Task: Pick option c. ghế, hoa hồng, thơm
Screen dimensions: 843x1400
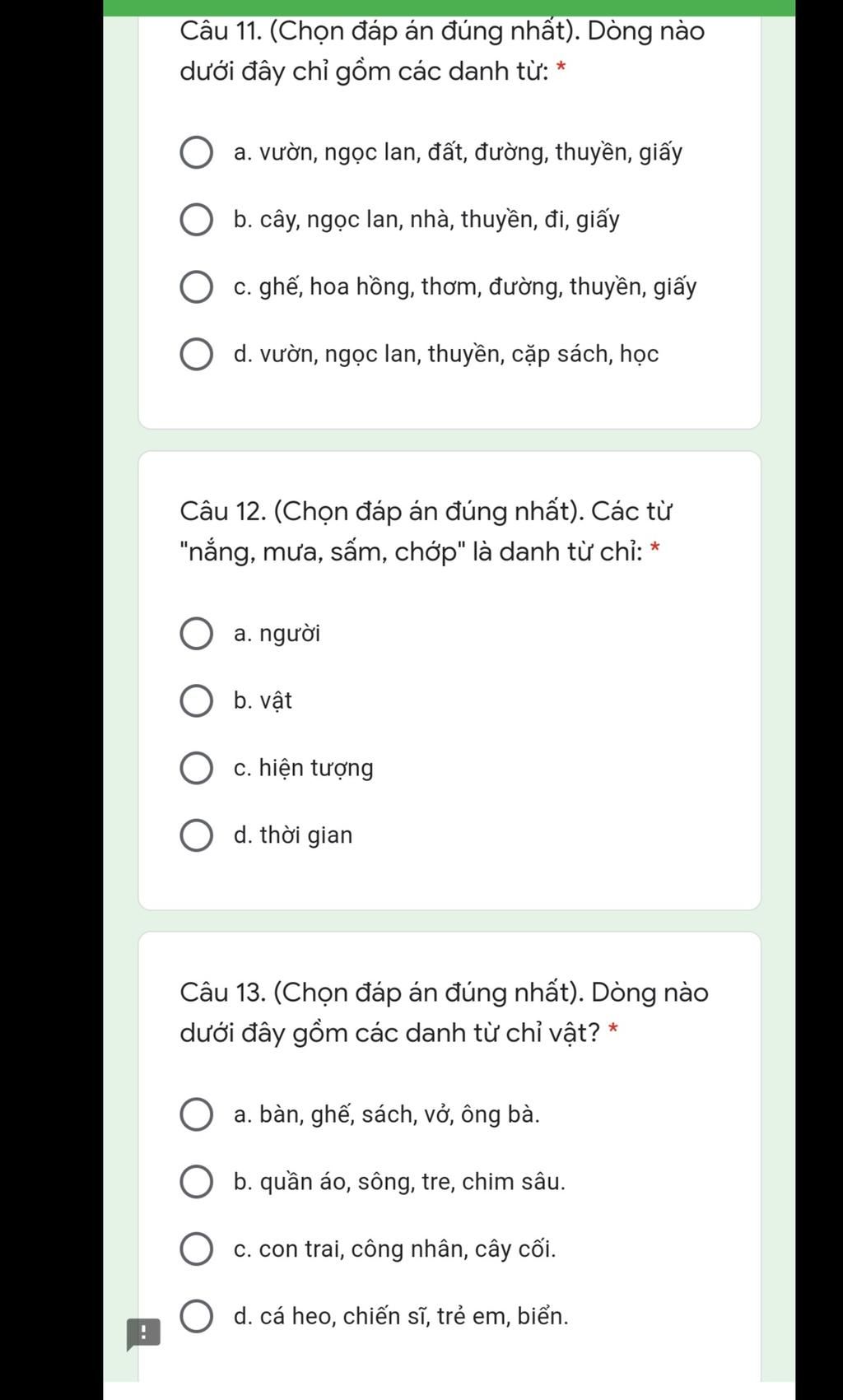Action: pos(196,287)
